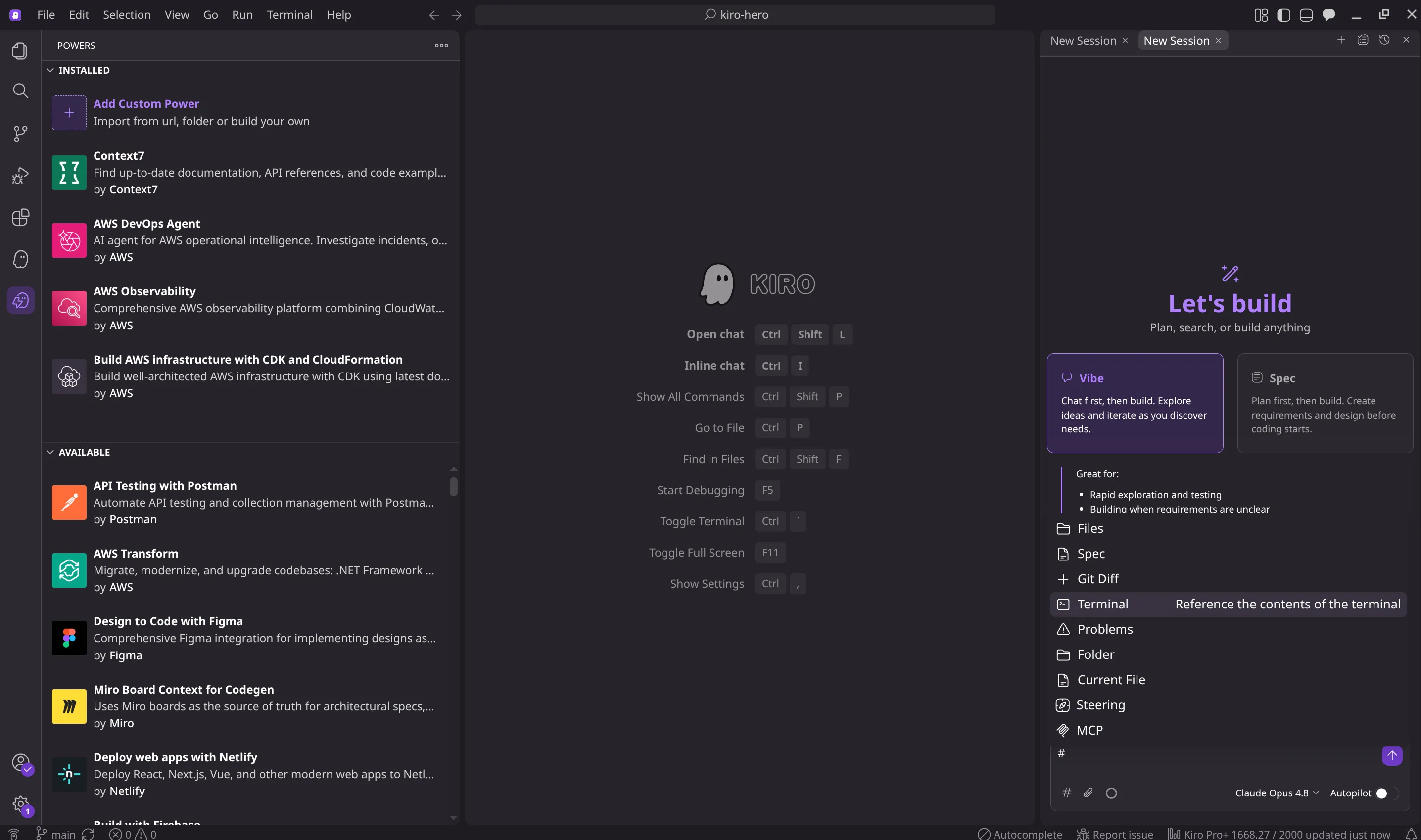This screenshot has width=1421, height=840.
Task: Click the circle icon beside the paperclip
Action: click(x=1111, y=793)
